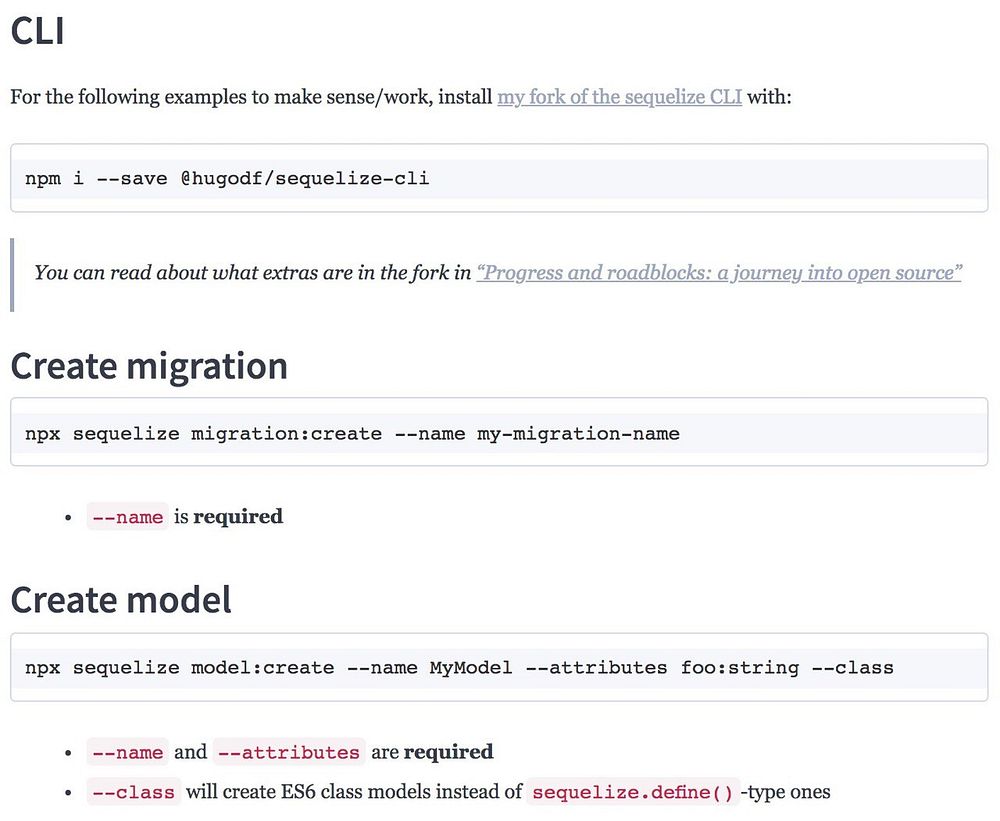Click the 'are required' text
This screenshot has height=821, width=1000.
pyautogui.click(x=432, y=752)
